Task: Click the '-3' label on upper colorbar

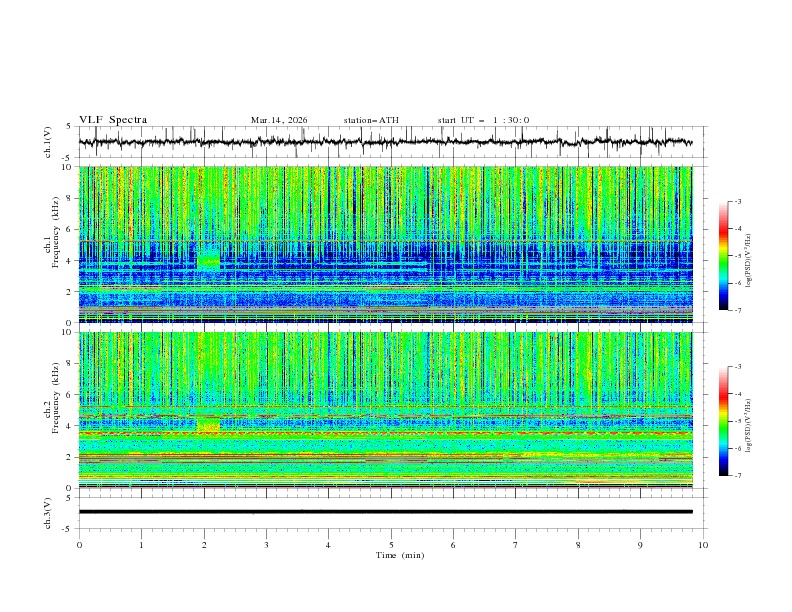Action: pos(738,201)
